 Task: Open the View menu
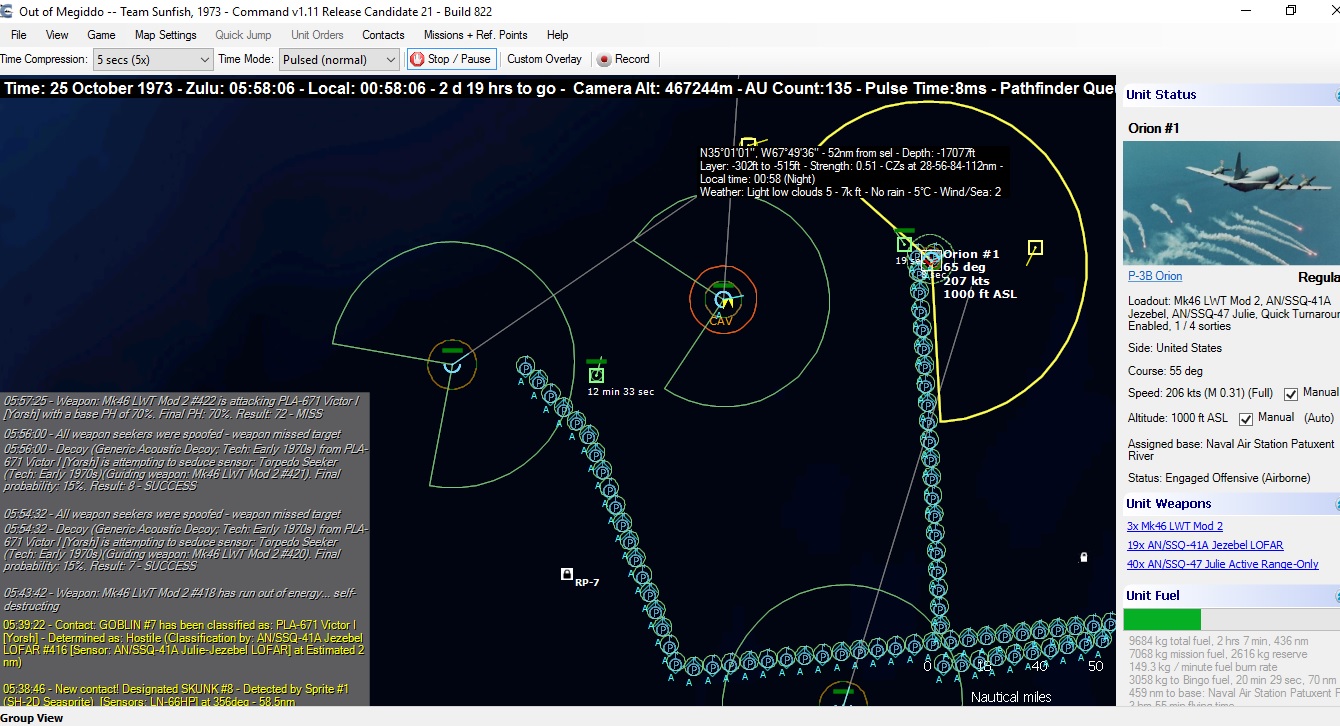click(x=57, y=35)
